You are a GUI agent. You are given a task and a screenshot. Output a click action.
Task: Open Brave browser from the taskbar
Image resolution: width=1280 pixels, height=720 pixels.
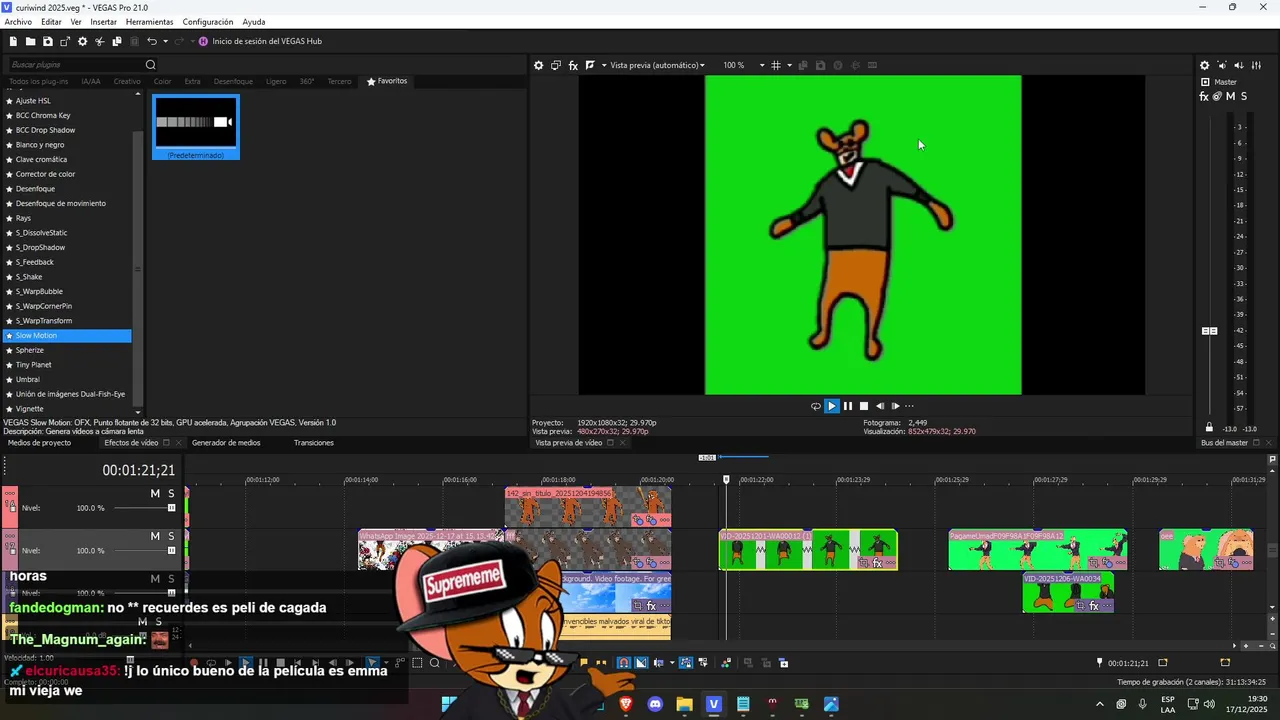pyautogui.click(x=626, y=704)
